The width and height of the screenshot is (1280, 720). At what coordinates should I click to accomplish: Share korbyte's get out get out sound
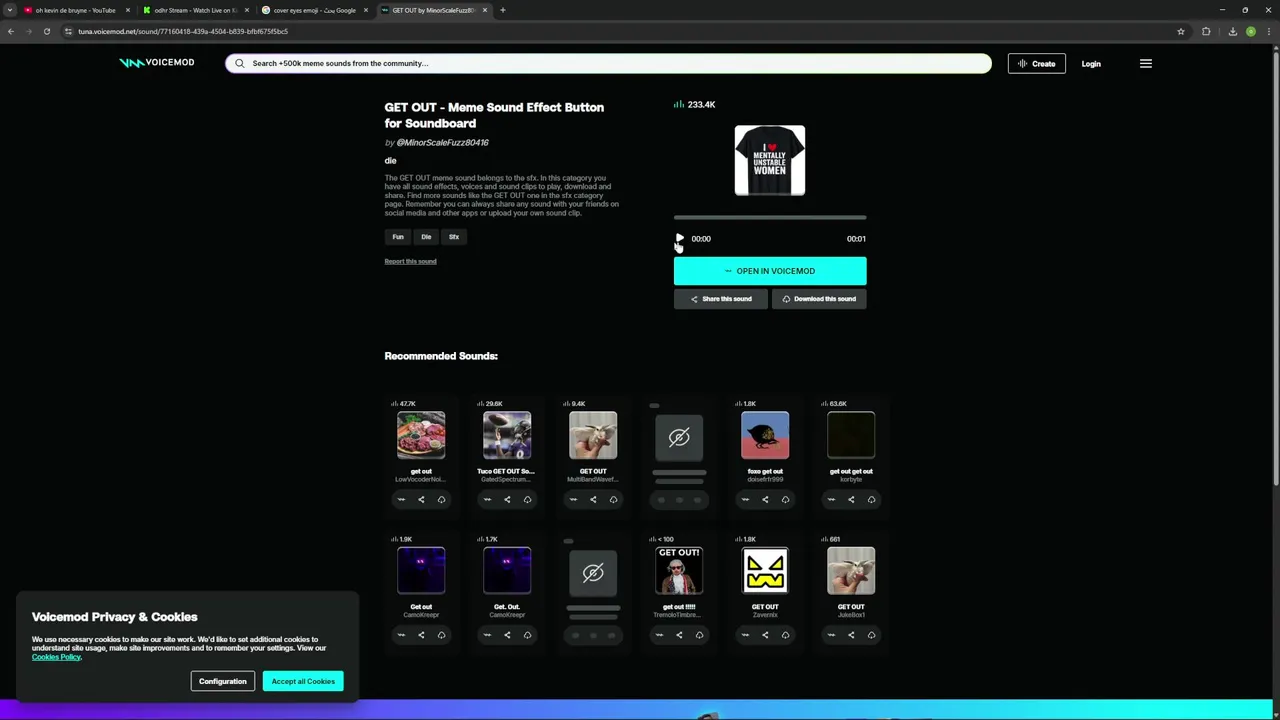pyautogui.click(x=851, y=499)
